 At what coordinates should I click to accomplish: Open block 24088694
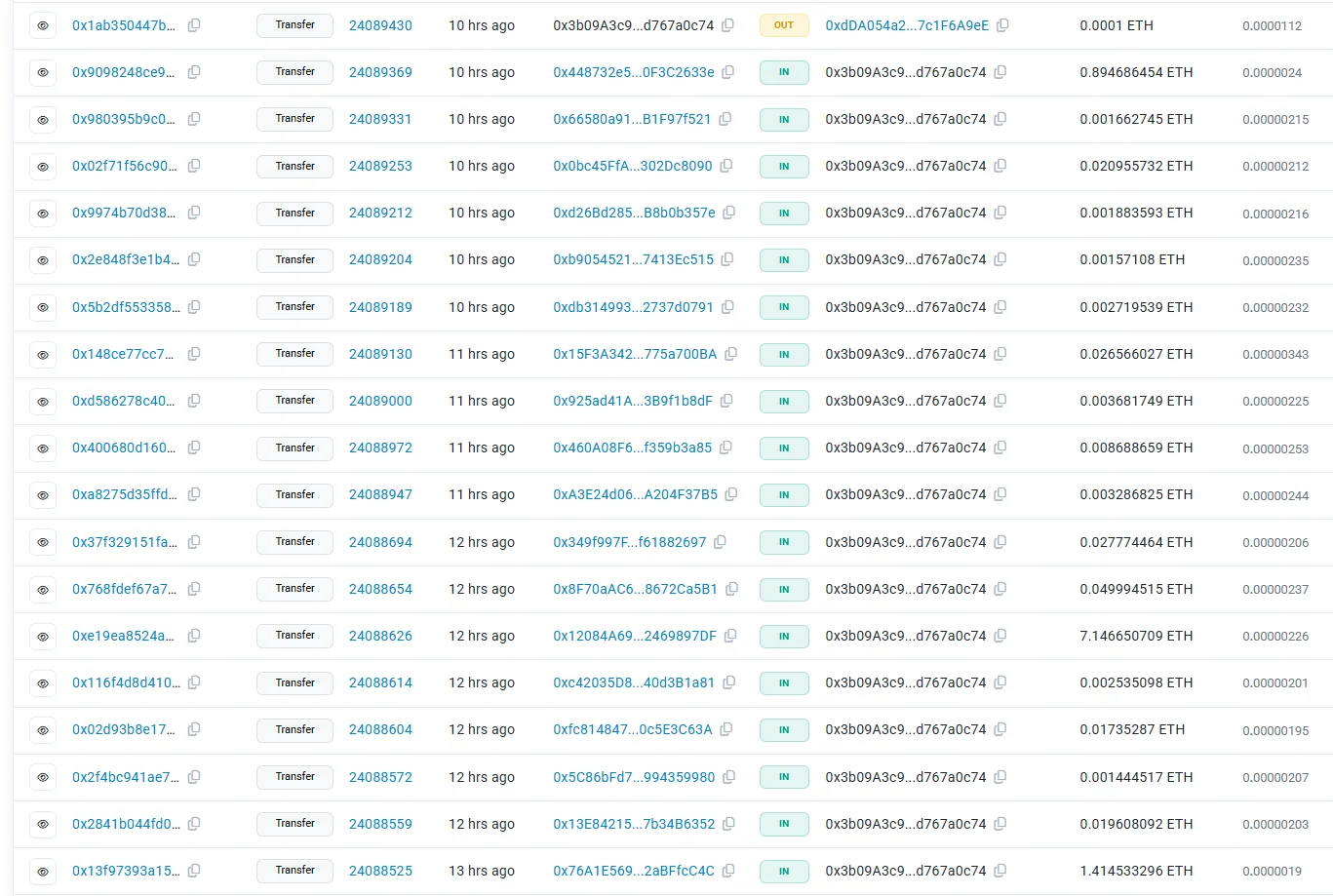pyautogui.click(x=380, y=542)
